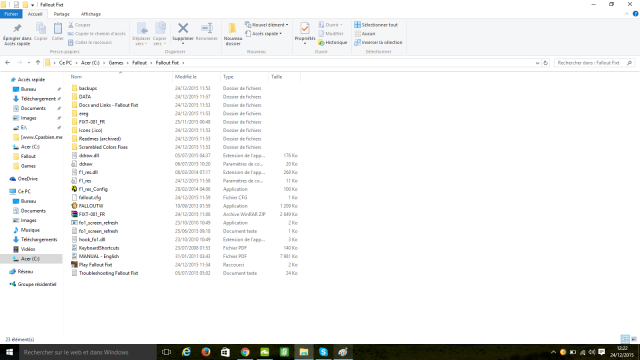This screenshot has width=640, height=360.
Task: Switch to details view icon in status bar
Action: tap(625, 339)
